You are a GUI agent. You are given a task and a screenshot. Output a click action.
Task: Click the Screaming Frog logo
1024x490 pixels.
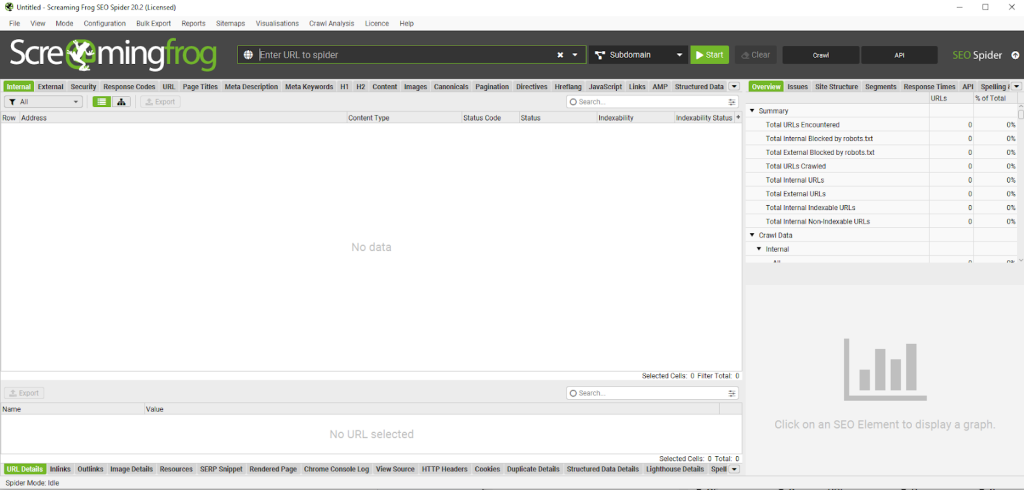coord(113,55)
